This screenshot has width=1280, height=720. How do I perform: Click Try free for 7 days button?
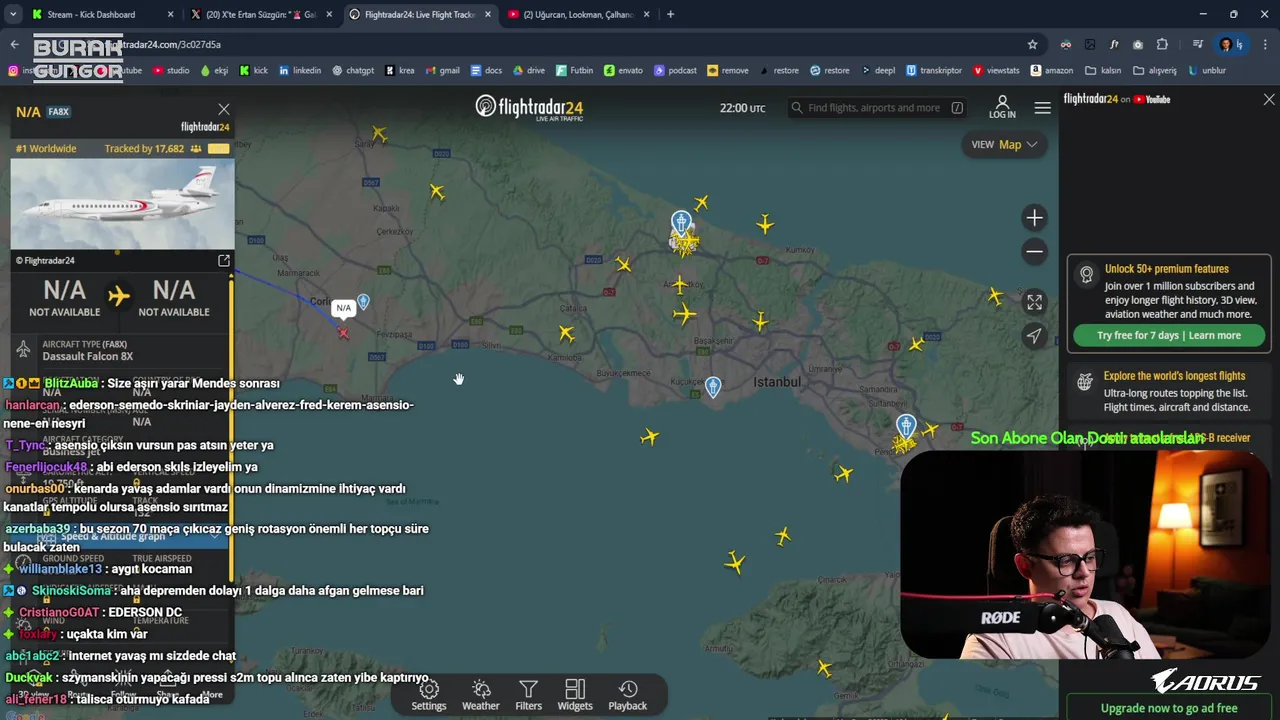(x=1169, y=335)
